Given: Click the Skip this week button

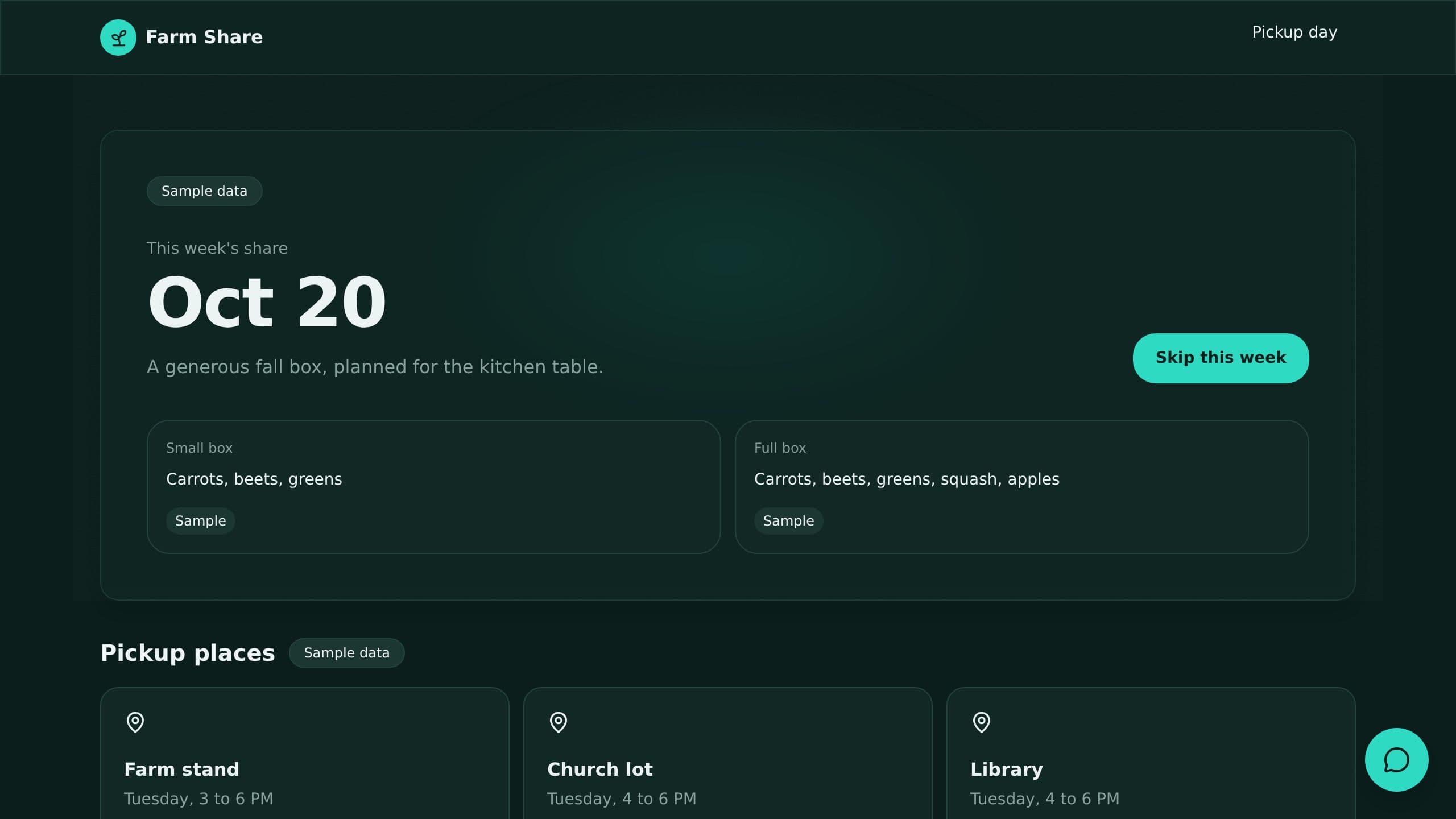Looking at the screenshot, I should coord(1221,358).
